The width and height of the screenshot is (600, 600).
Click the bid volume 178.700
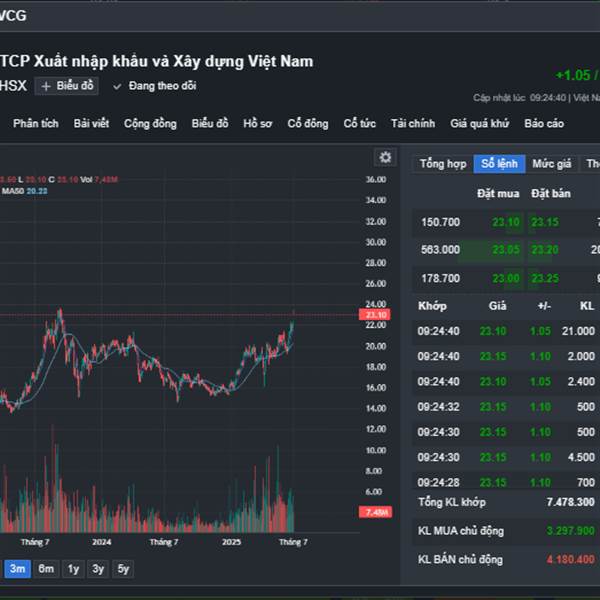440,278
